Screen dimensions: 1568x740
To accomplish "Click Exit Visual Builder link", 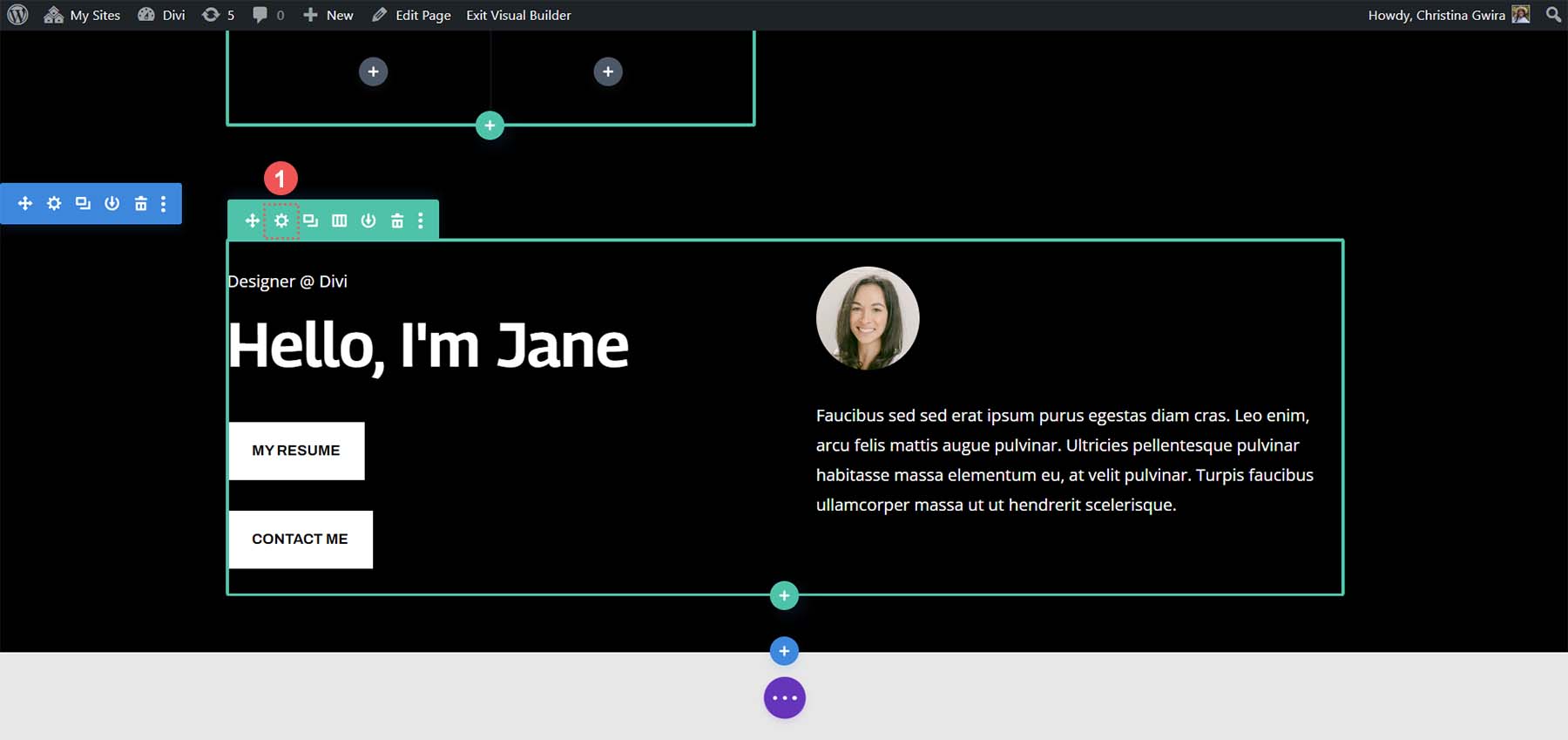I will pyautogui.click(x=518, y=15).
